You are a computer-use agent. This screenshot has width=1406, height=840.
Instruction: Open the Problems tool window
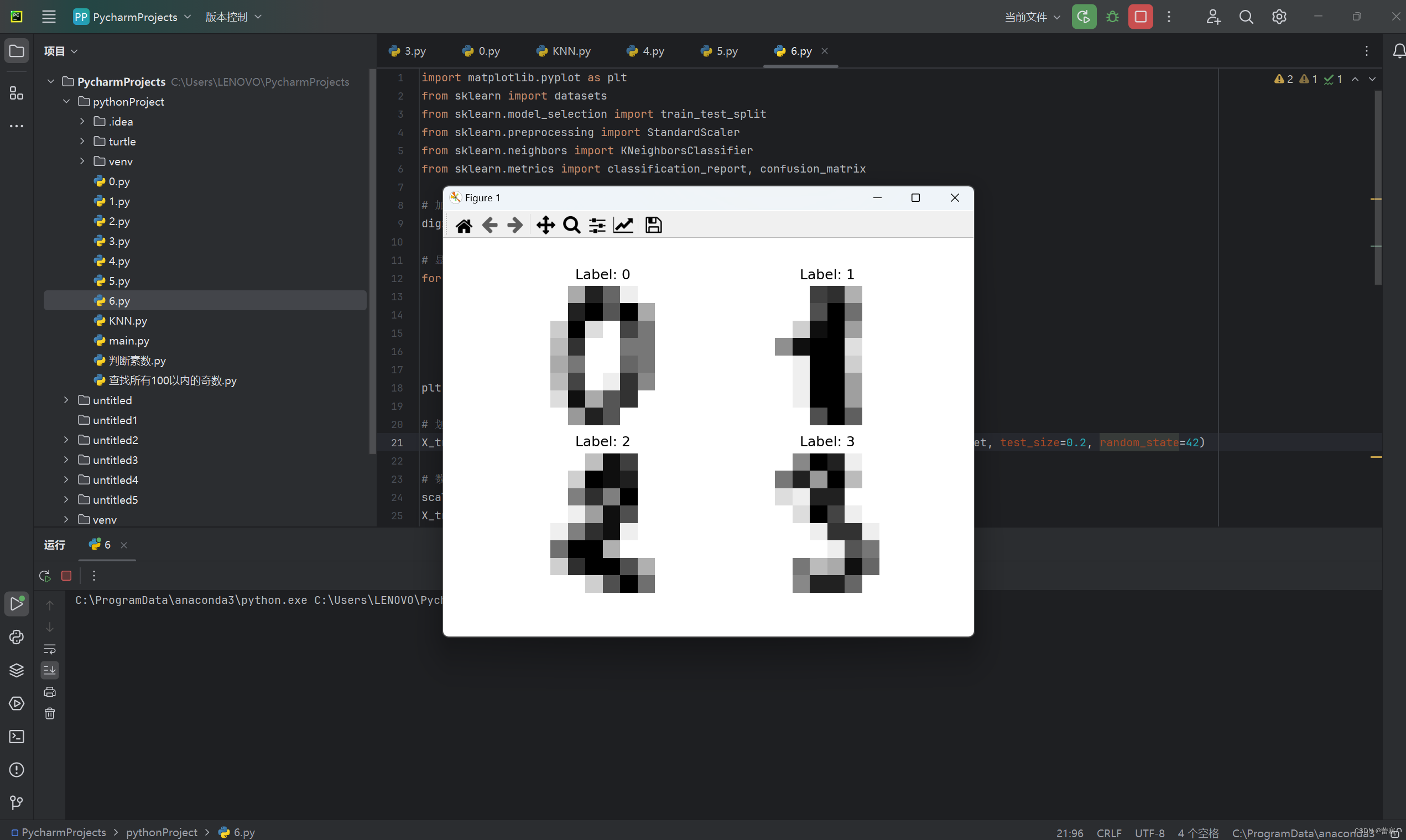[x=17, y=770]
